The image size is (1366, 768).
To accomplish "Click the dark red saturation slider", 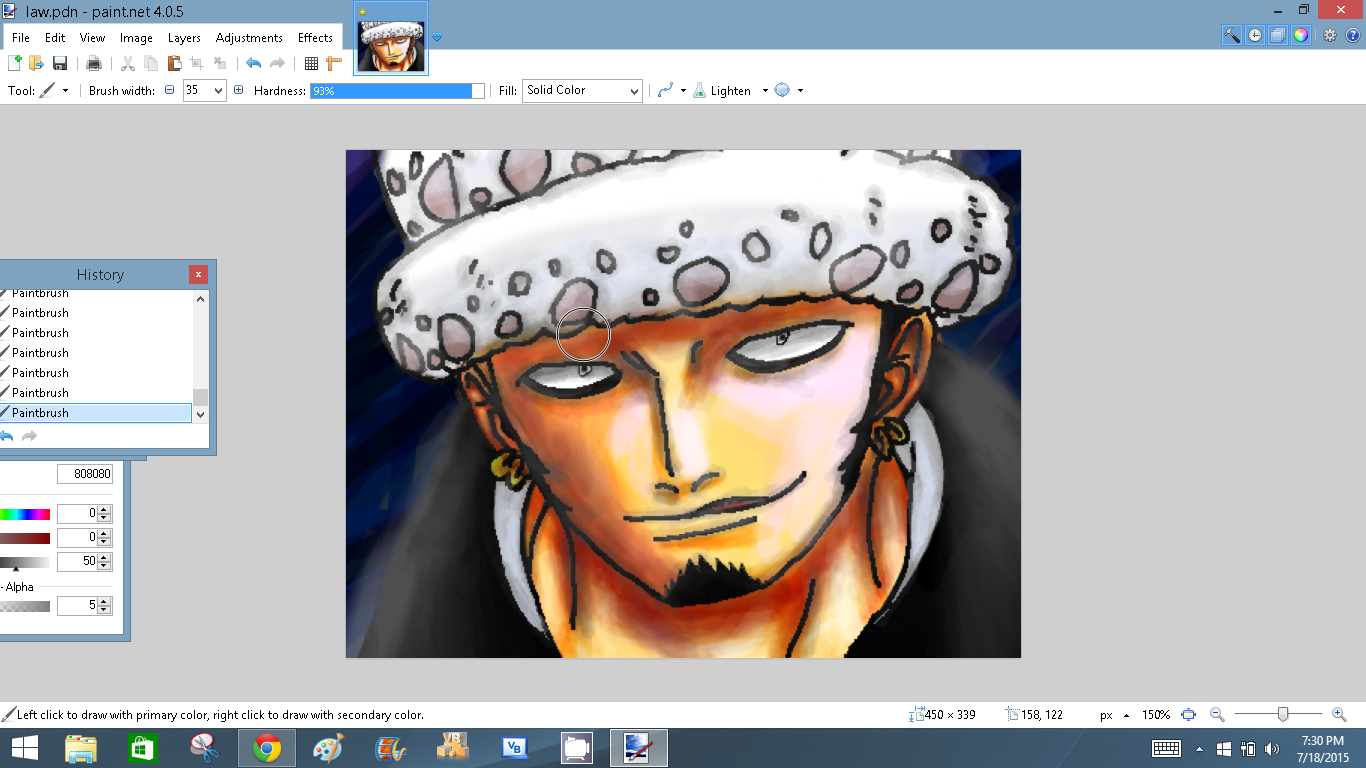I will coord(25,538).
